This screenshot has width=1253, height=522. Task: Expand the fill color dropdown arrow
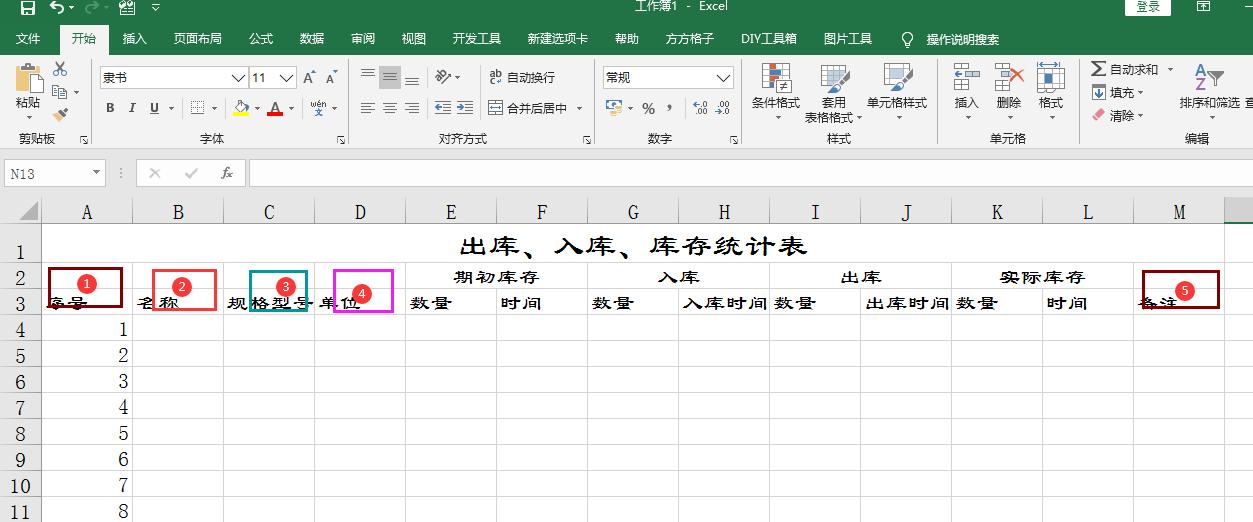[x=257, y=108]
